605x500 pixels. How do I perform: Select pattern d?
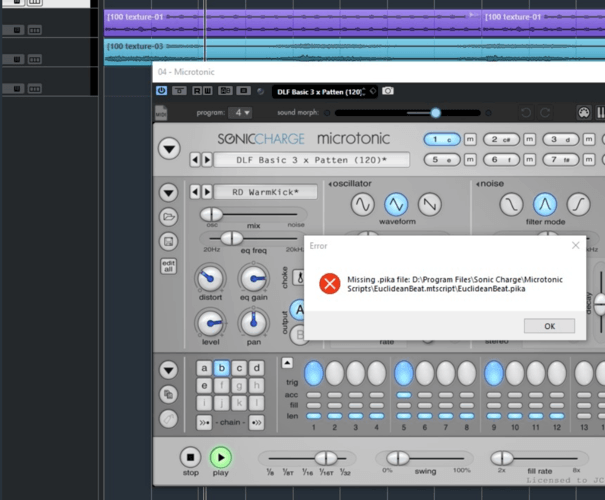257,368
